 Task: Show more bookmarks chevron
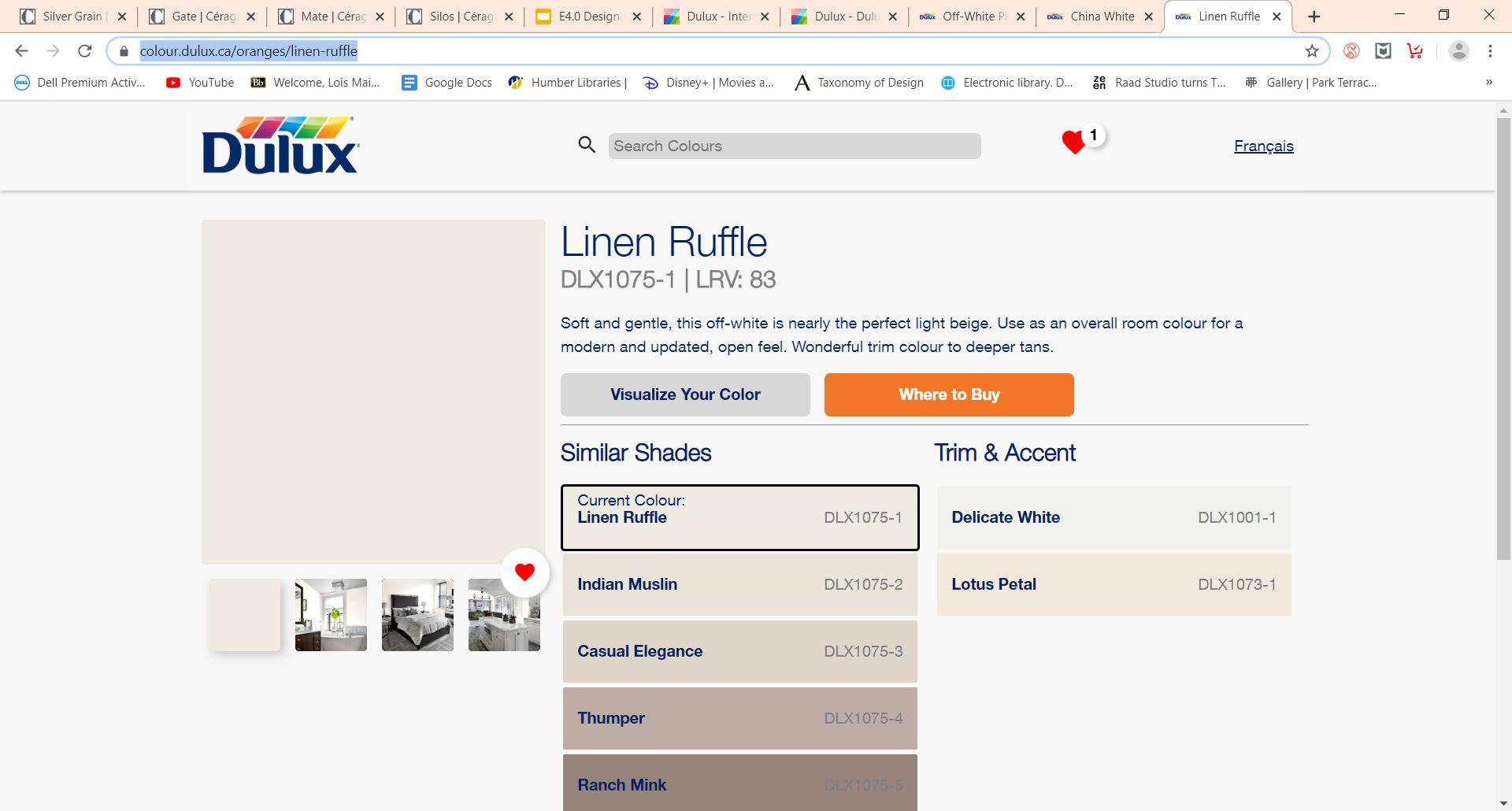(1488, 82)
